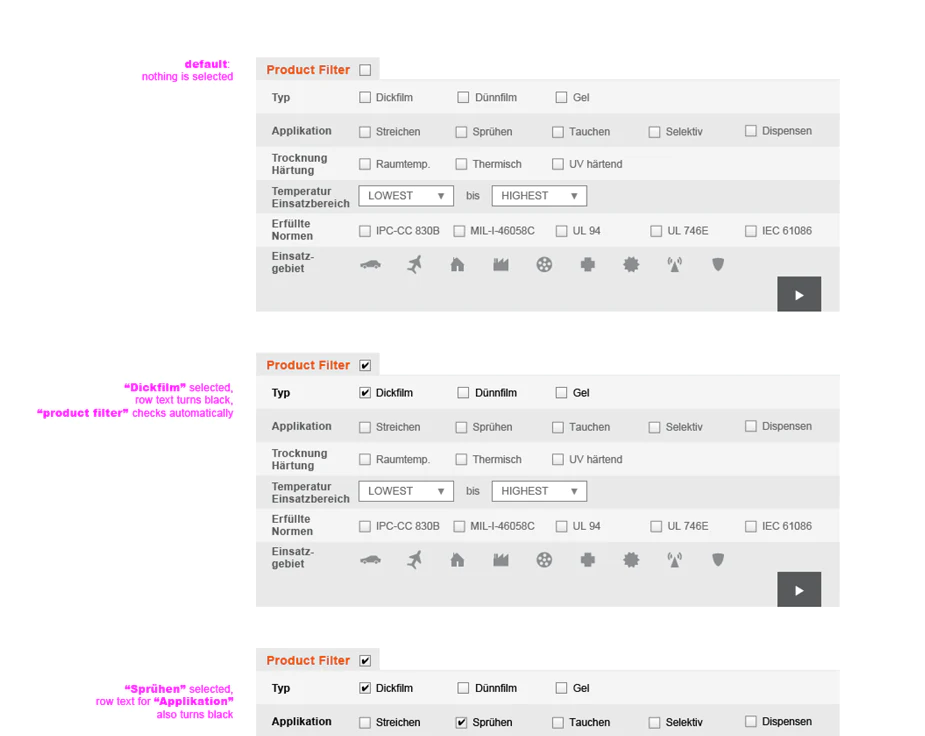
Task: Check IEC 61086 norm in the second panel
Action: pos(750,526)
